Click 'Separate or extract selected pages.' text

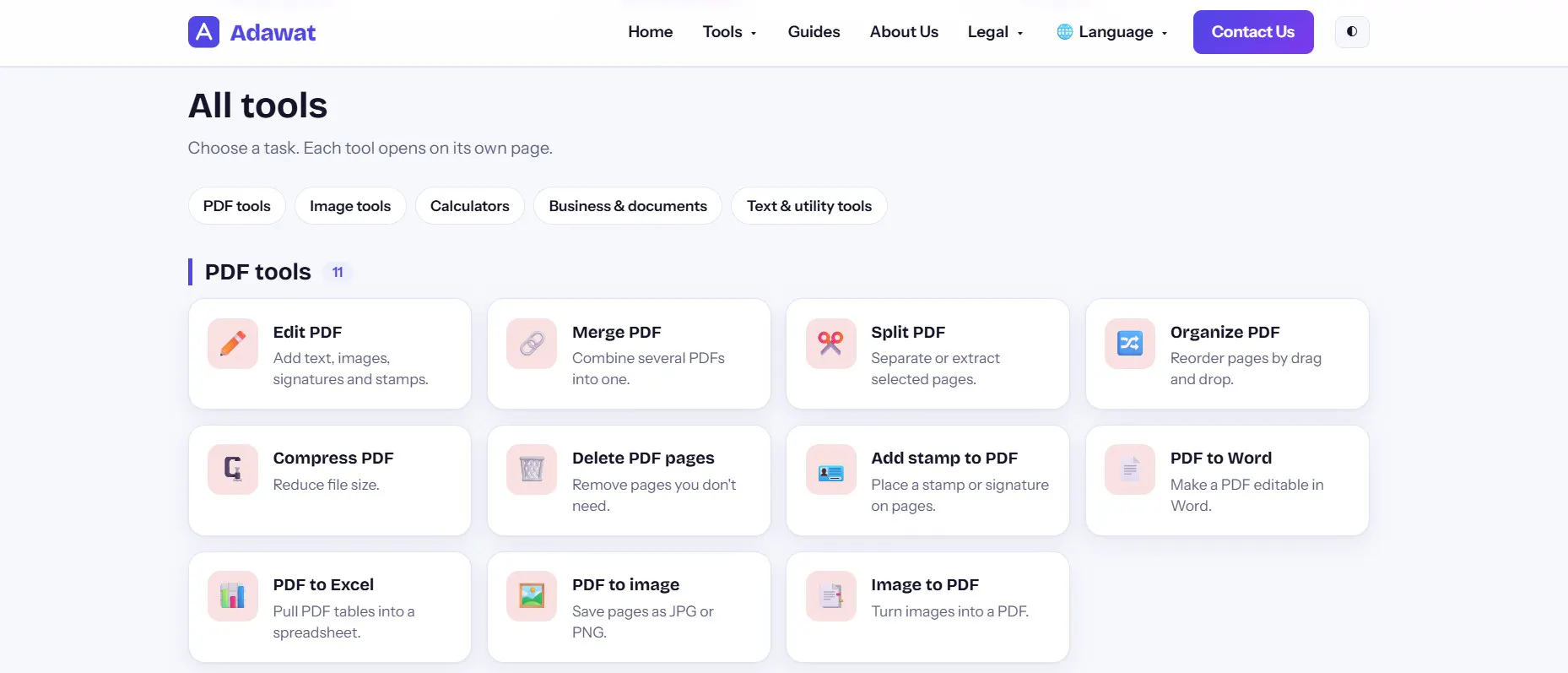935,369
